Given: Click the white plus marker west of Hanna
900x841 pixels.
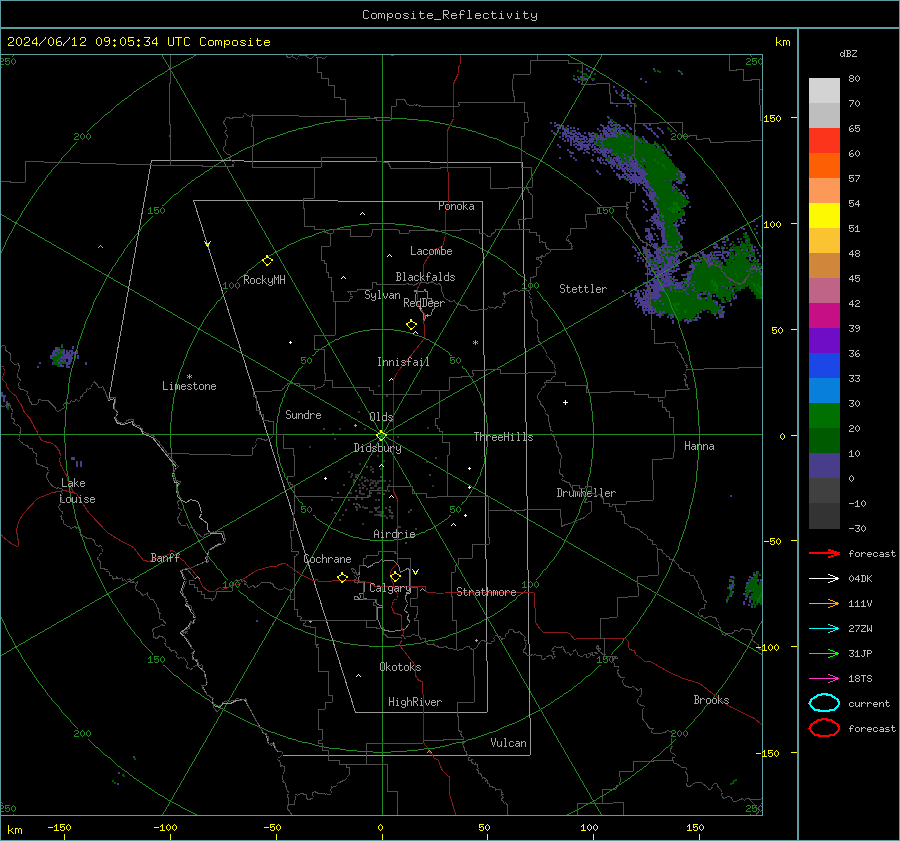Looking at the screenshot, I should (565, 402).
